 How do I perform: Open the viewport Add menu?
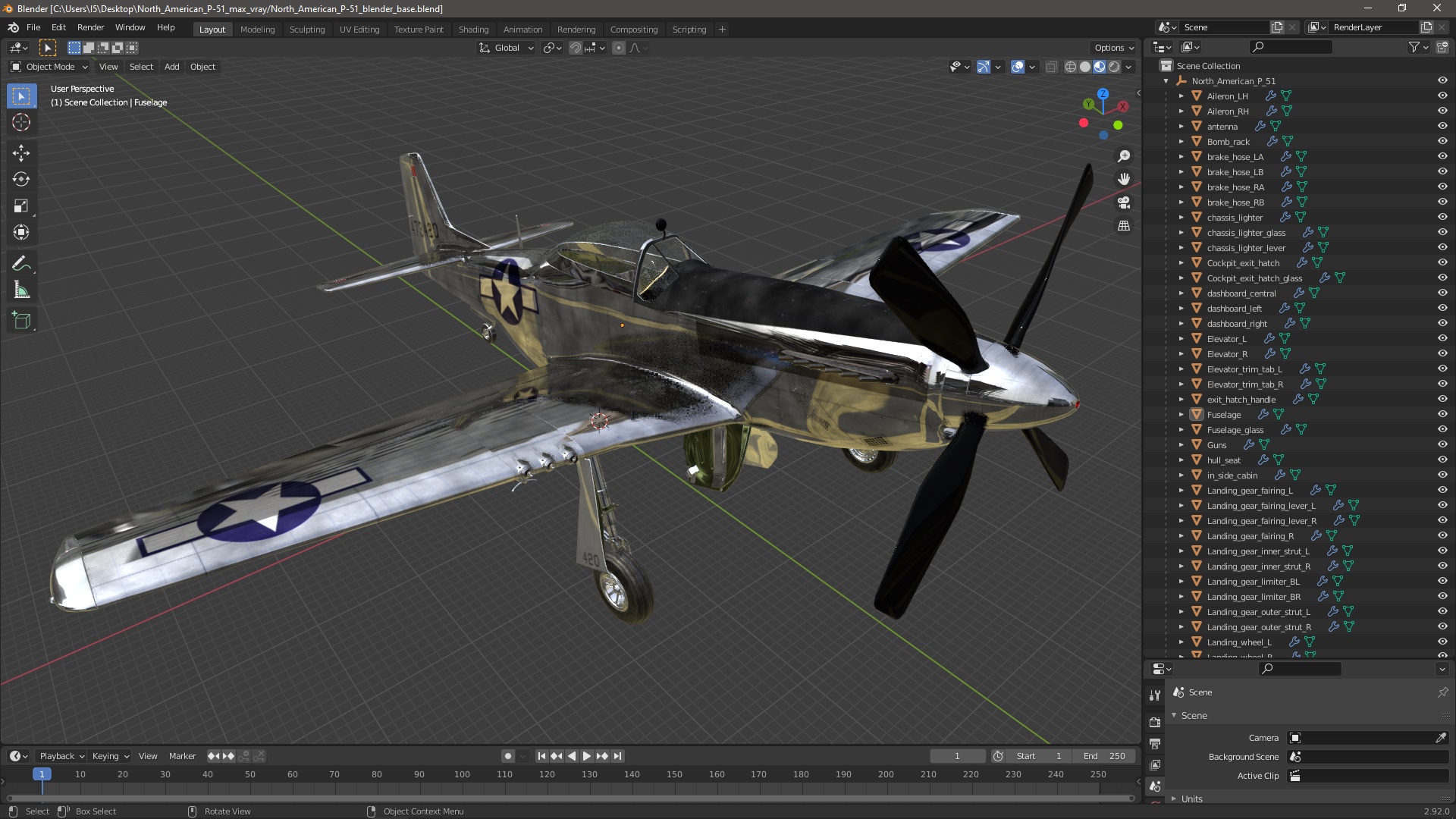coord(171,67)
